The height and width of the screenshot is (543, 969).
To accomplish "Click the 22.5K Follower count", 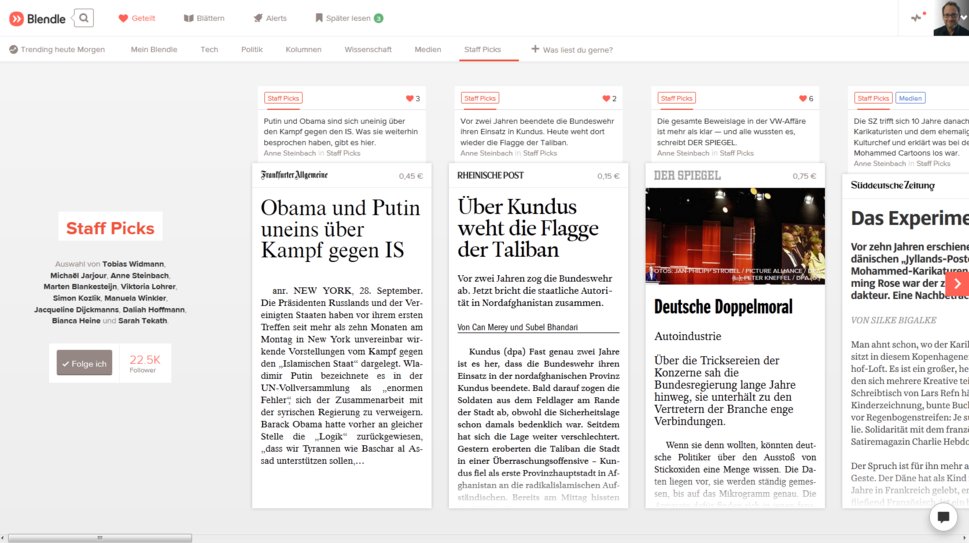I will (x=145, y=363).
